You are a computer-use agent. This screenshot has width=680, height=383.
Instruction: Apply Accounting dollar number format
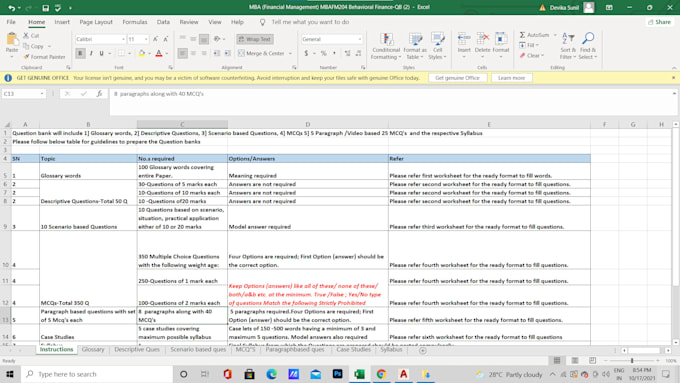point(306,53)
